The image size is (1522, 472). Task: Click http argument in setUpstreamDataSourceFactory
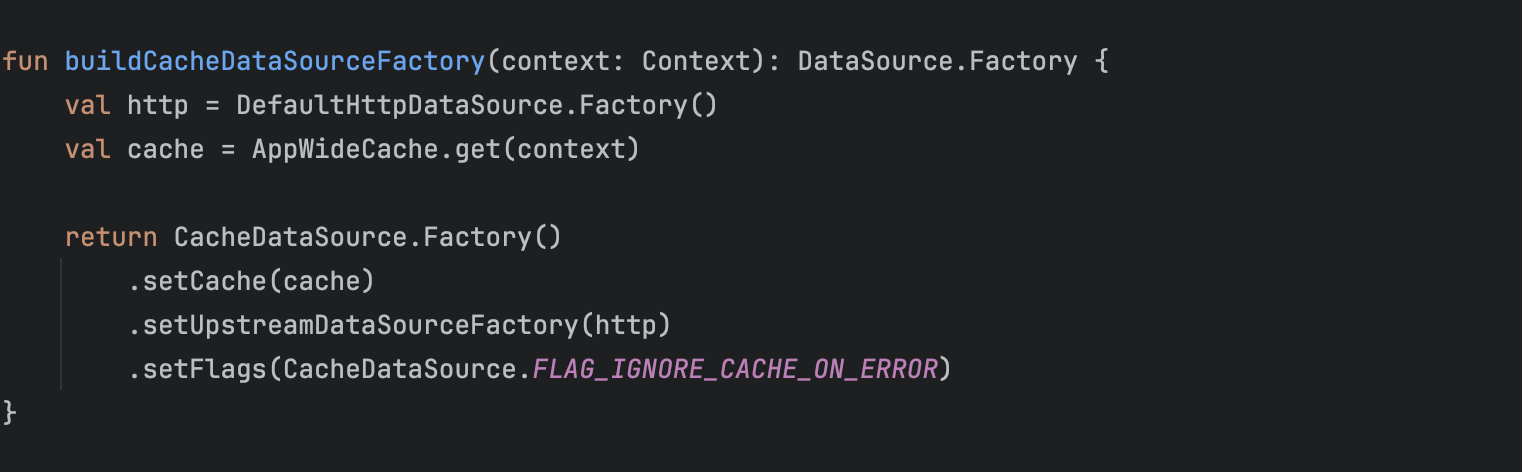(x=626, y=325)
